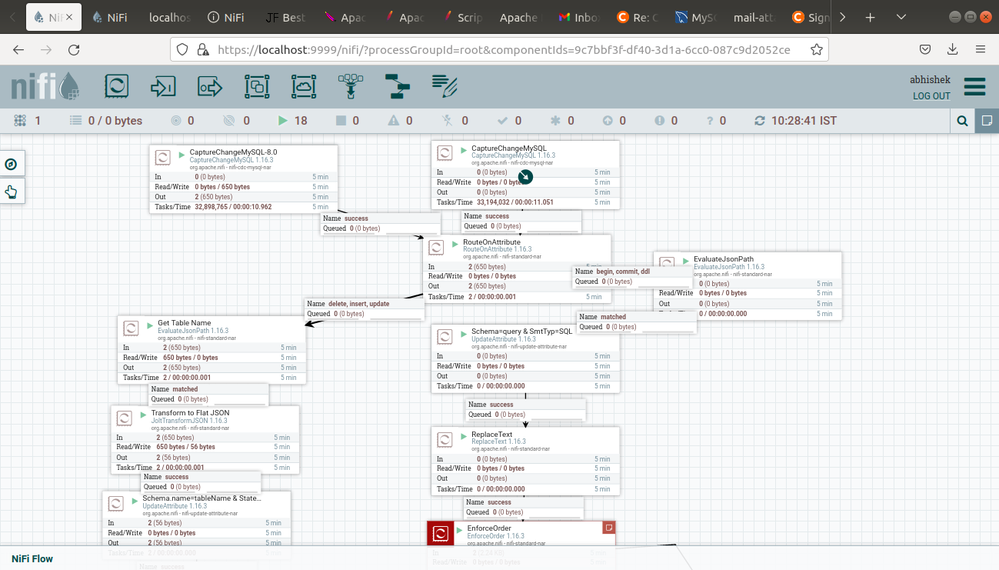
Task: Click the refresh icon beside 10:28:41 IST
Action: [760, 121]
